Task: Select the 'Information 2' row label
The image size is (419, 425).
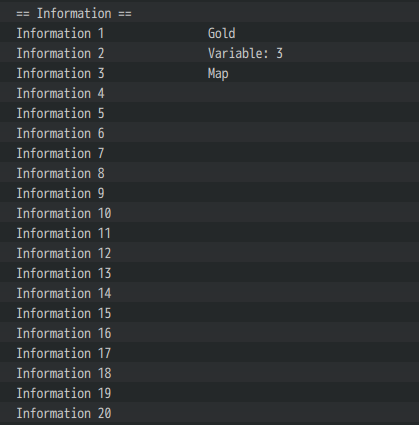Action: pyautogui.click(x=60, y=53)
